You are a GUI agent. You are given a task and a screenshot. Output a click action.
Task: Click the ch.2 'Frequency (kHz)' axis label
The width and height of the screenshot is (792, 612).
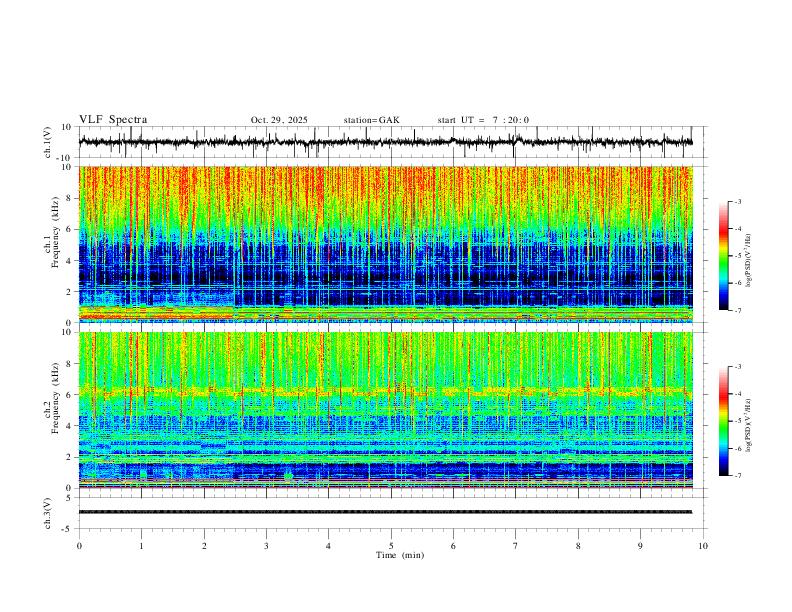(x=55, y=398)
